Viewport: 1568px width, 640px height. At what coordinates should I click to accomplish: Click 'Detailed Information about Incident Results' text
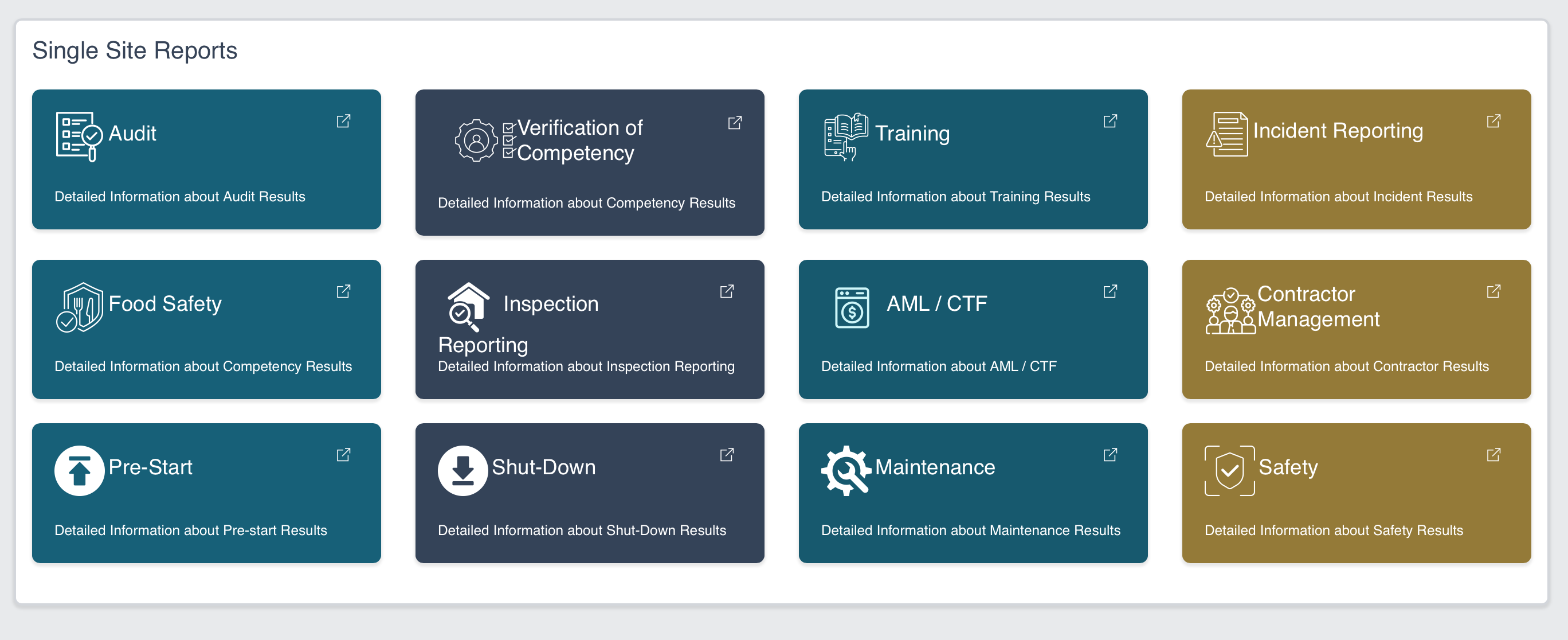pyautogui.click(x=1339, y=197)
